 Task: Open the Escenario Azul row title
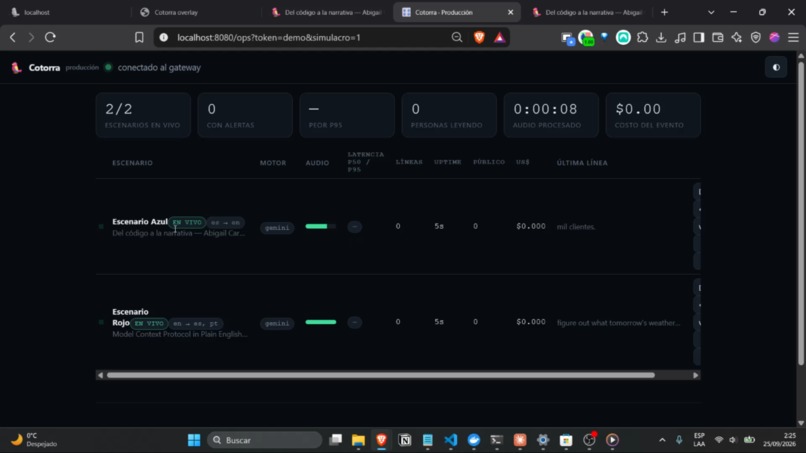(140, 222)
